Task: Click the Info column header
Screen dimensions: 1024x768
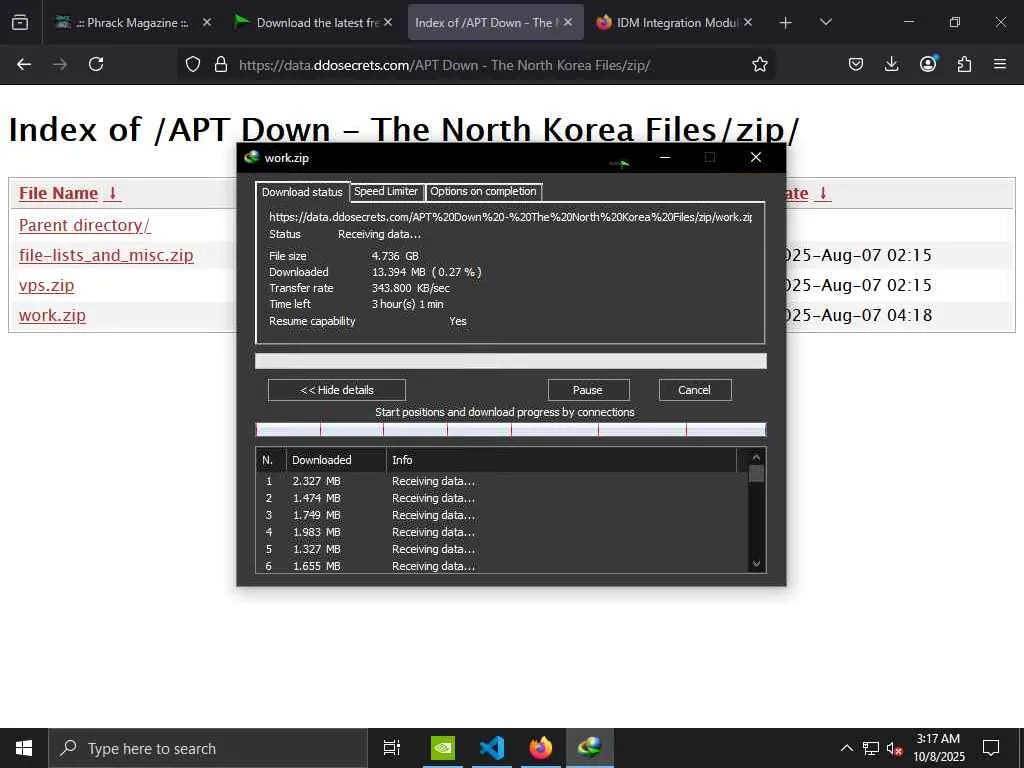Action: pyautogui.click(x=561, y=460)
